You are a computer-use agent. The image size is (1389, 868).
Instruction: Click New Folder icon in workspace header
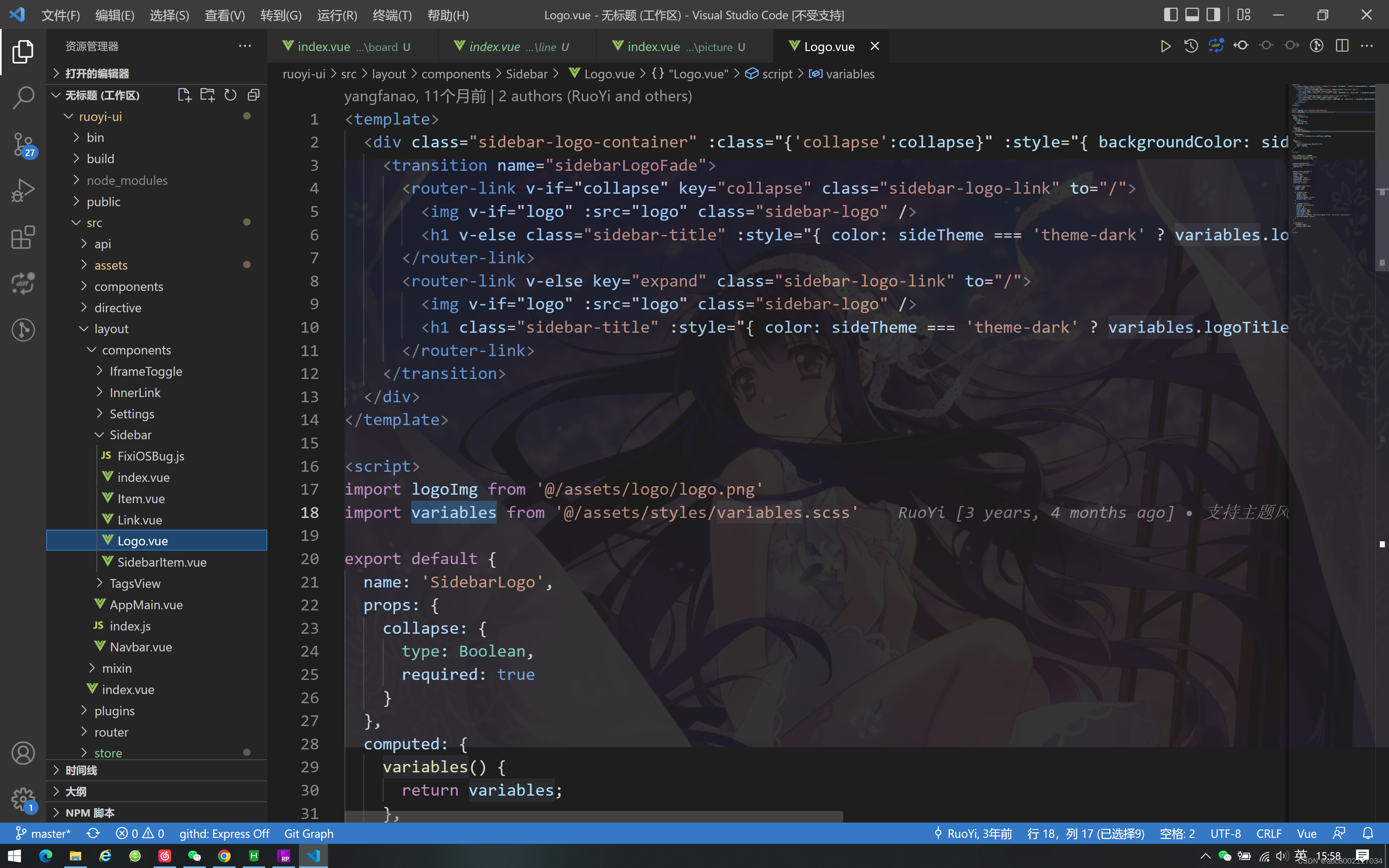207,95
